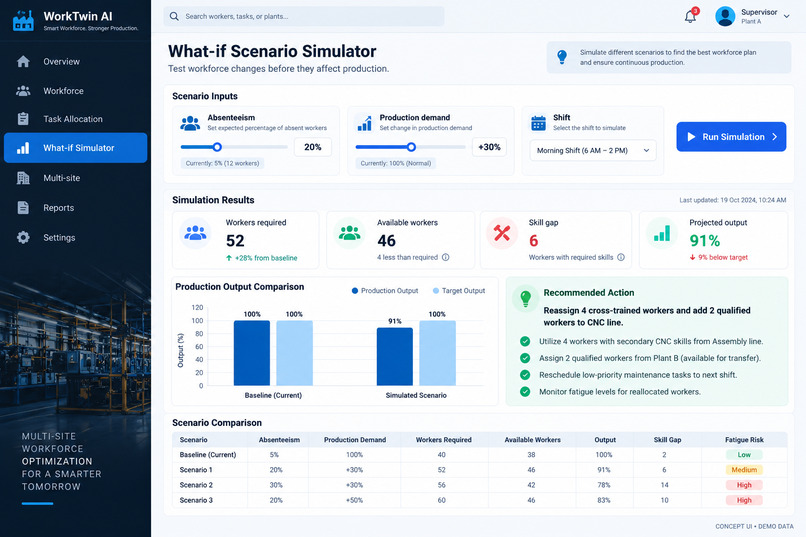Open the Morning Shift dropdown

pos(593,151)
